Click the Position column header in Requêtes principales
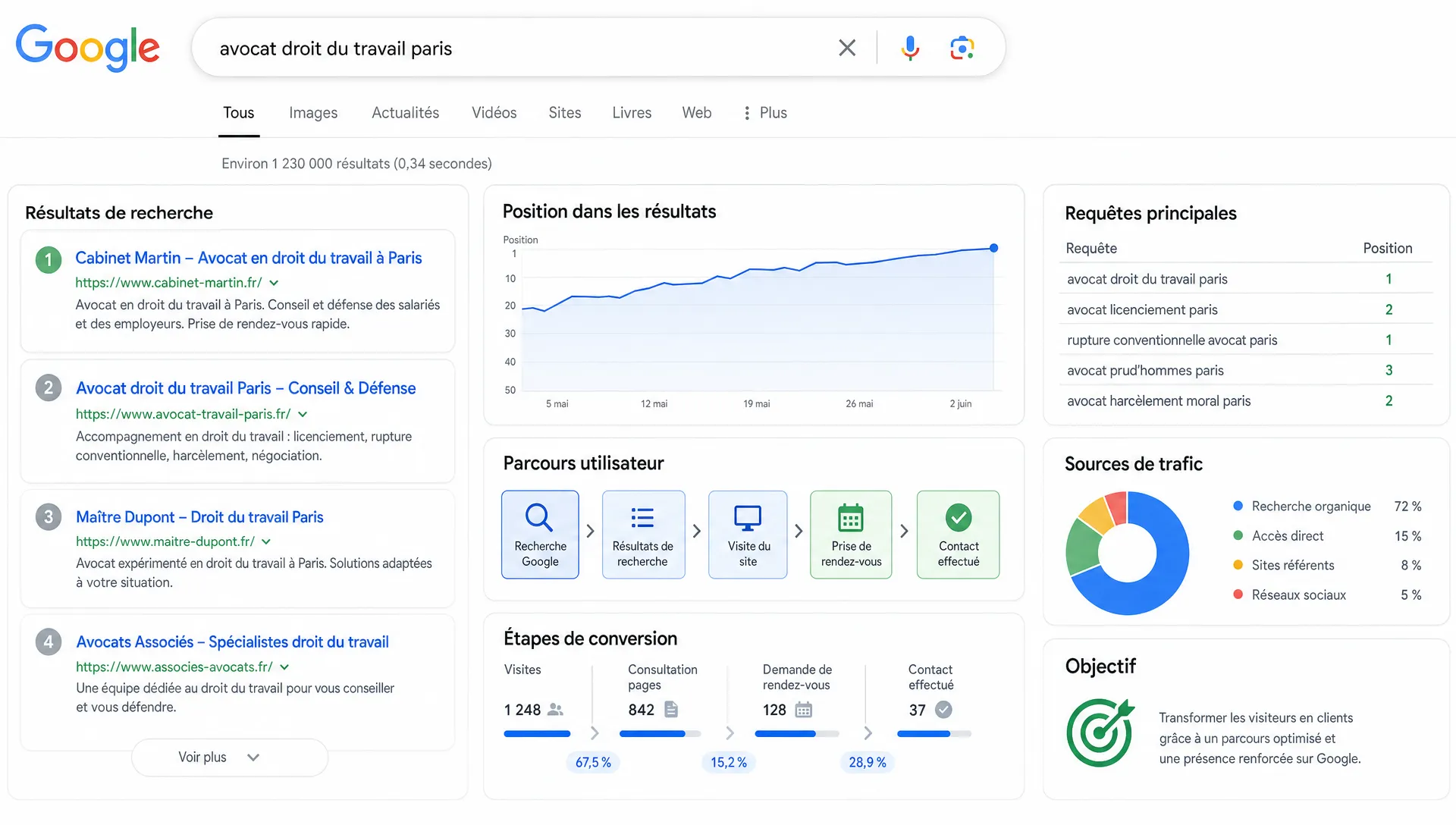Image resolution: width=1456 pixels, height=825 pixels. (1387, 248)
